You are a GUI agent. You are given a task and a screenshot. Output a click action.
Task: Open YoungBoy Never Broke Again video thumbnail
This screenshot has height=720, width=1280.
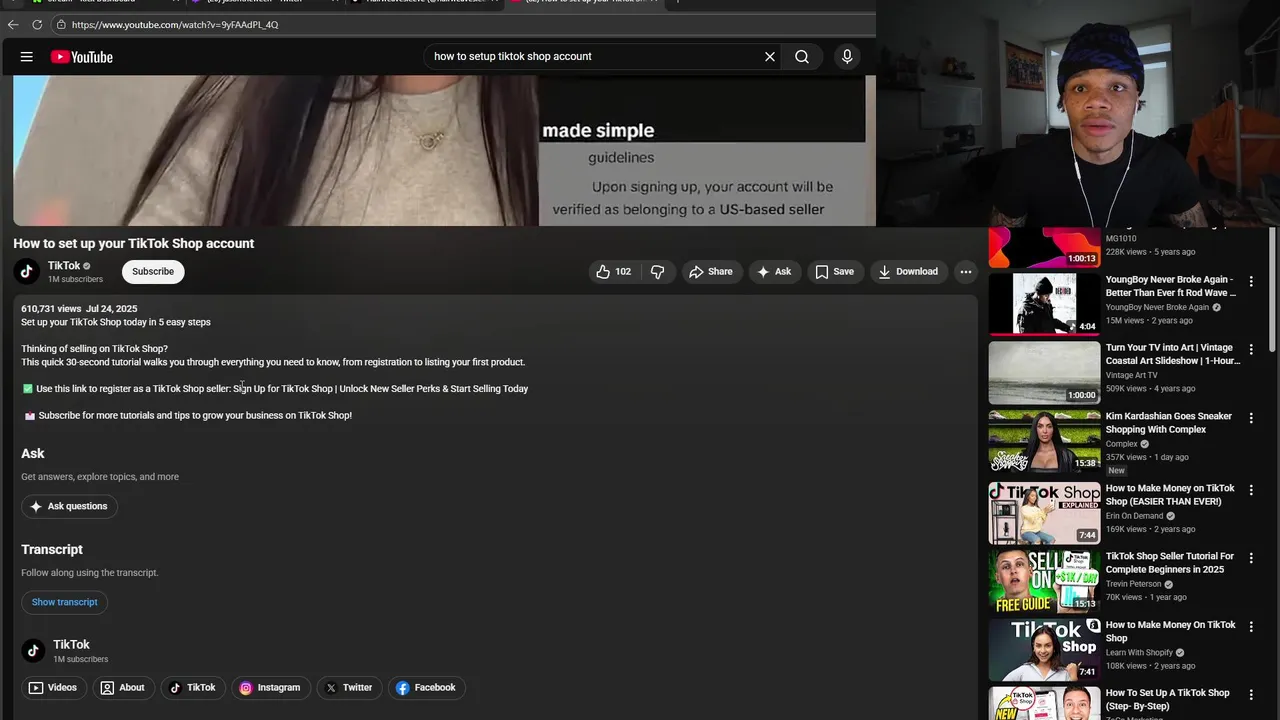pos(1044,304)
